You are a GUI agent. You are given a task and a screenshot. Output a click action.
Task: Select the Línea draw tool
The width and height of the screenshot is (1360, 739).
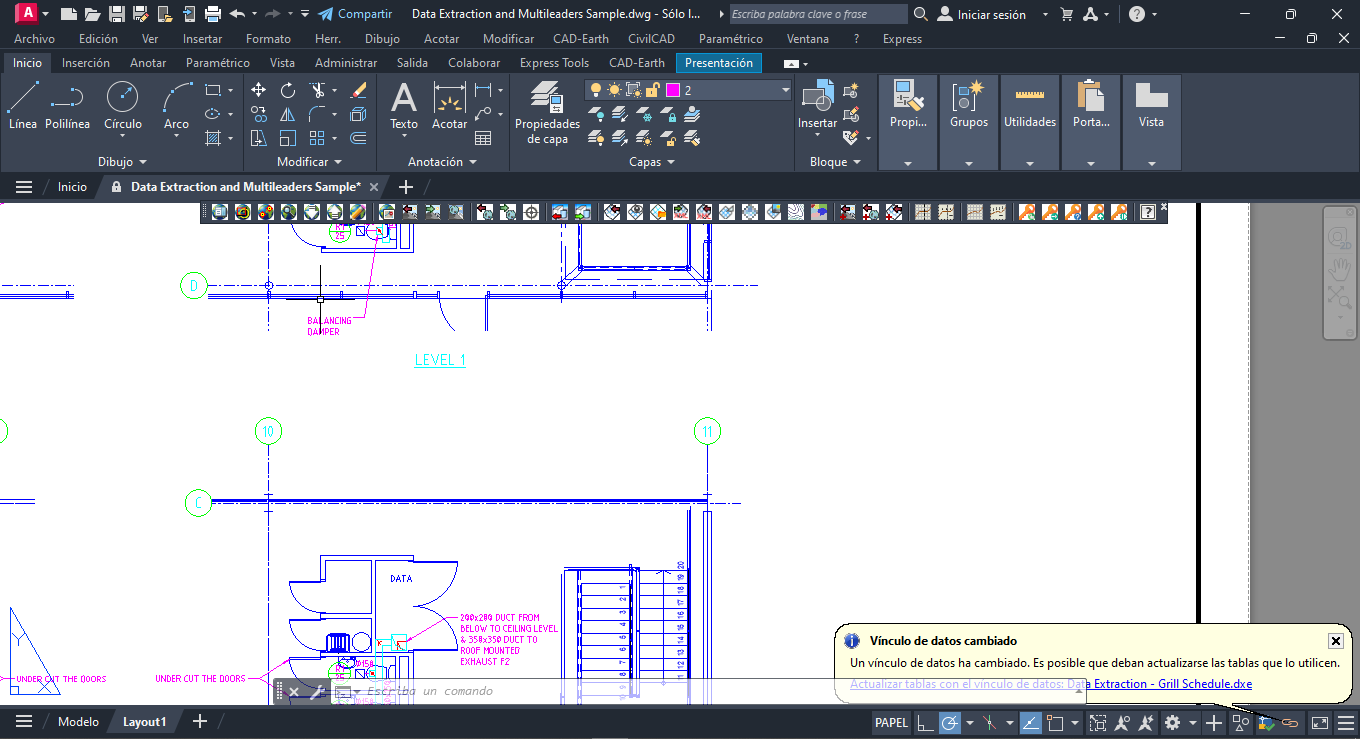tap(23, 105)
